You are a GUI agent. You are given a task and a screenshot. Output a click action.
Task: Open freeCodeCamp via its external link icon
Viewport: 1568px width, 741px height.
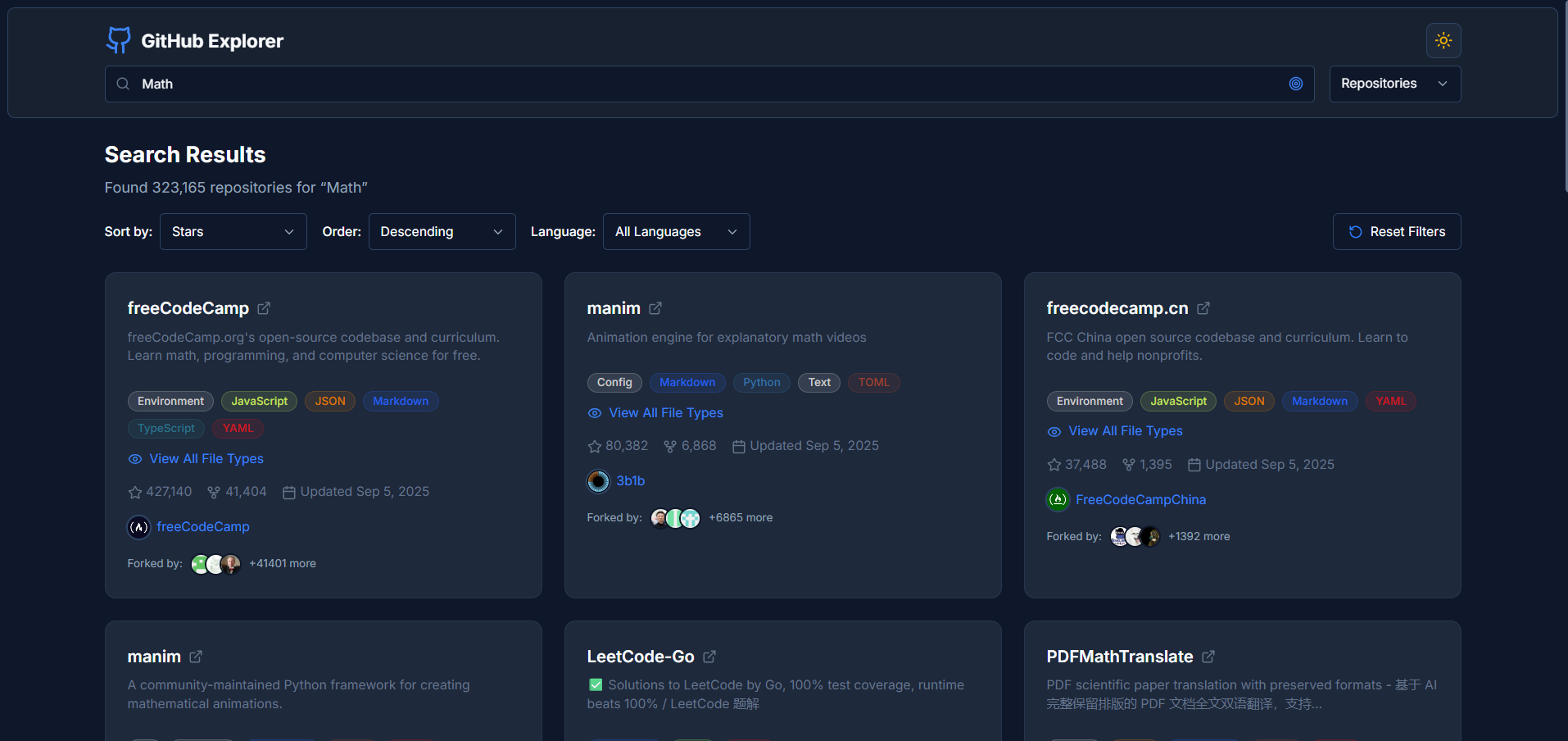click(x=264, y=307)
